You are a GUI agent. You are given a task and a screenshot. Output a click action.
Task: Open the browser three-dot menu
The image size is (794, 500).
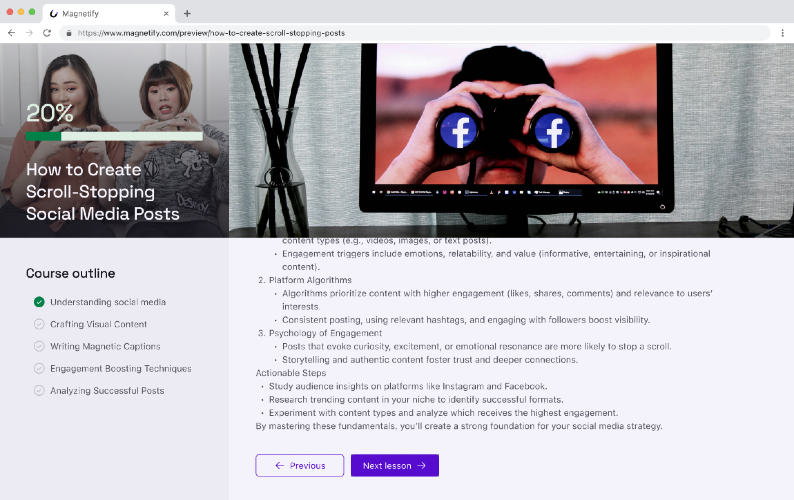782,33
